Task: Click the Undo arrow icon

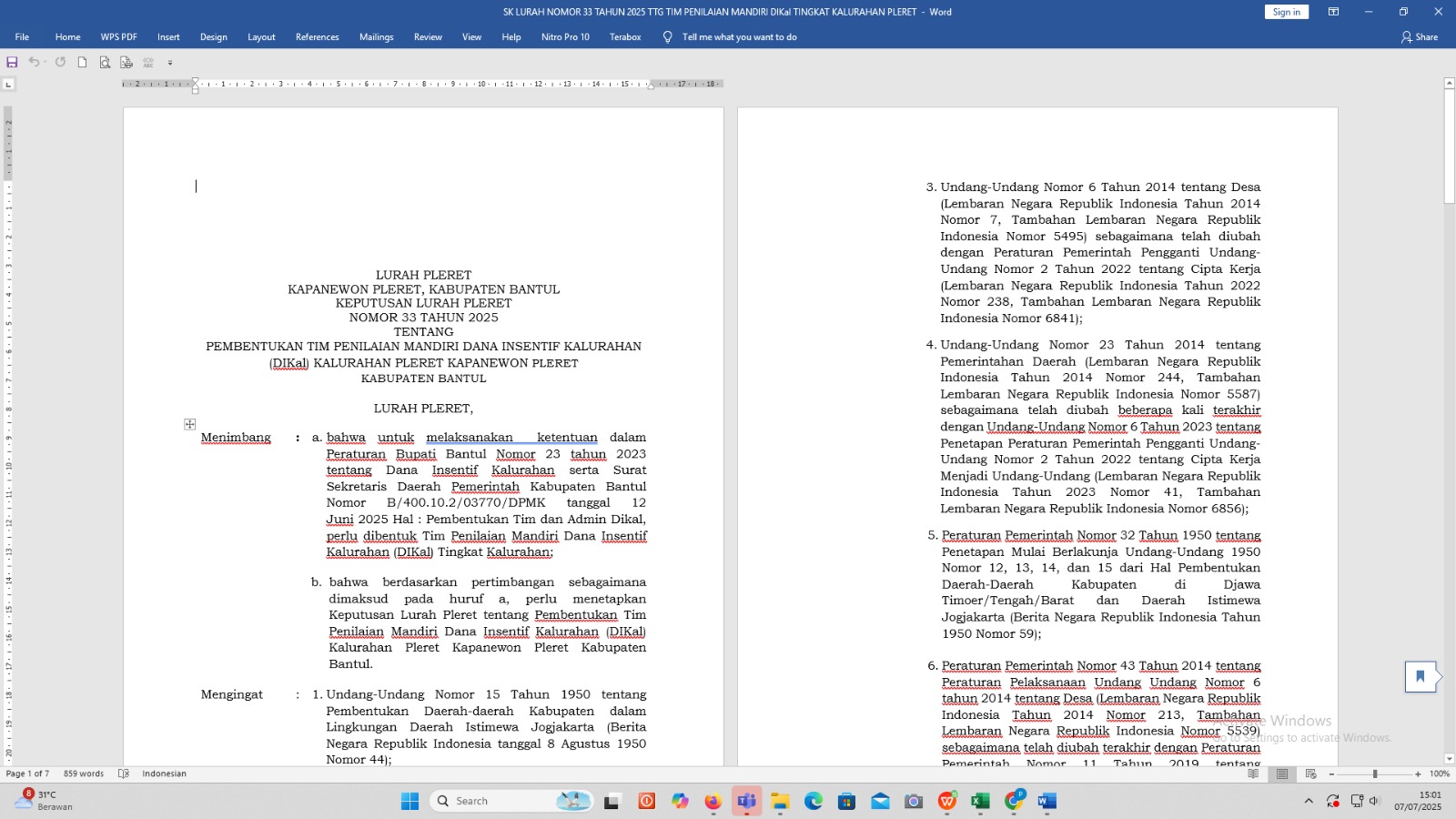Action: 33,62
